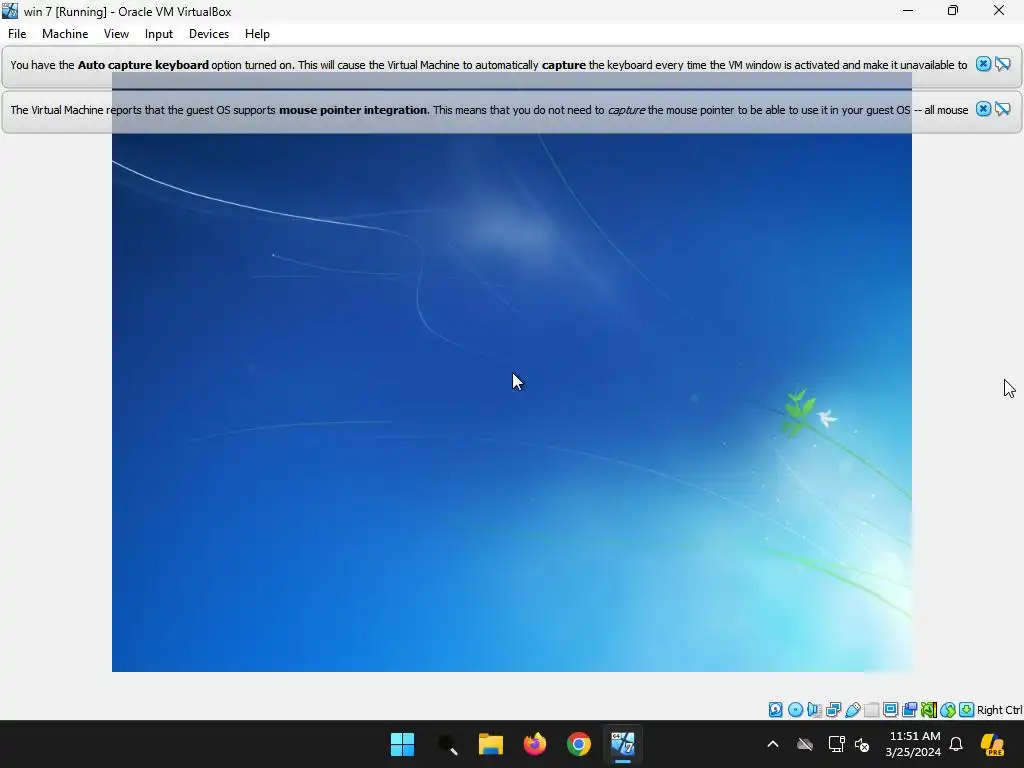Open the Windows Start menu

[402, 744]
